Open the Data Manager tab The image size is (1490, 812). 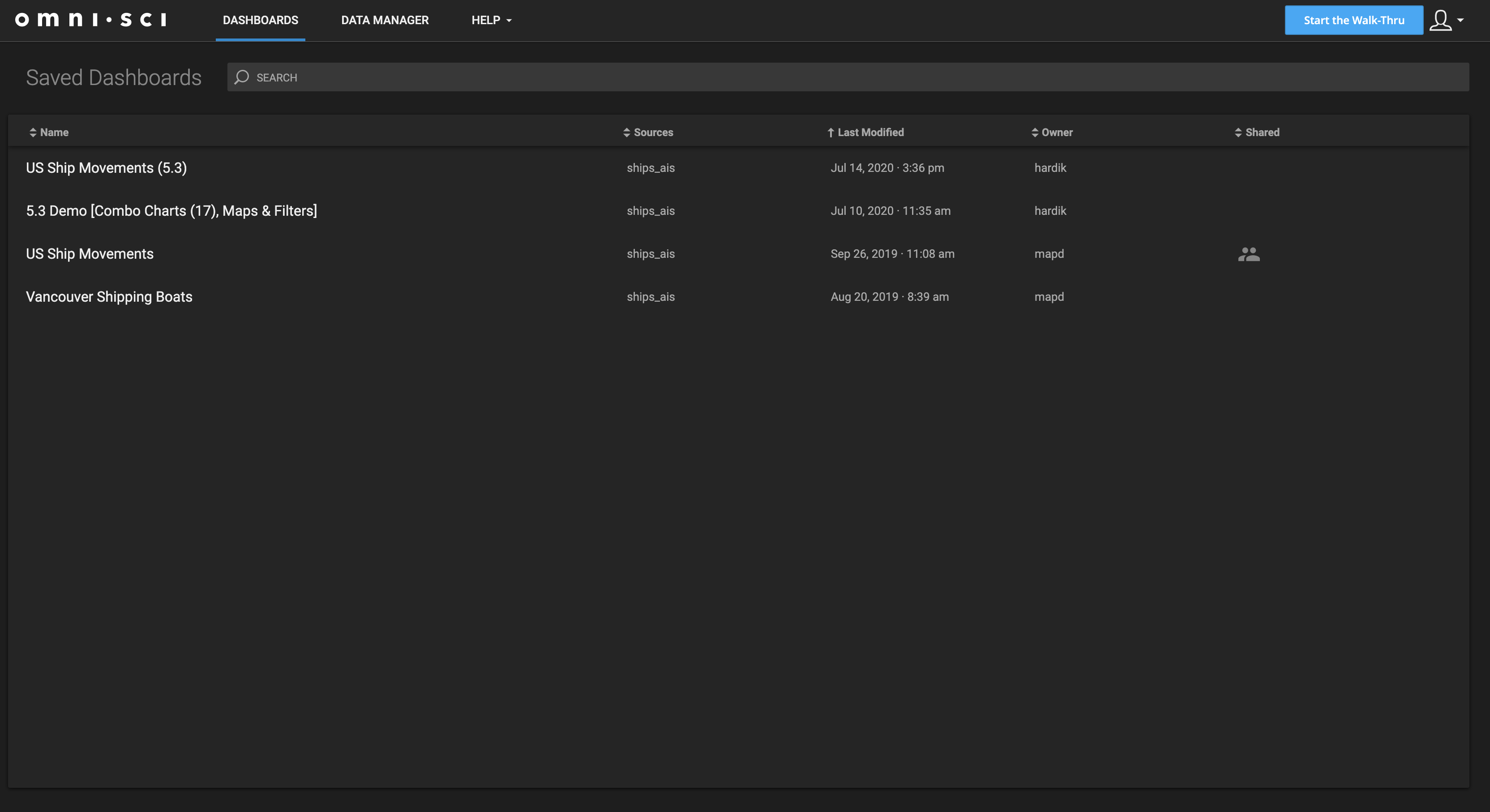pyautogui.click(x=385, y=20)
